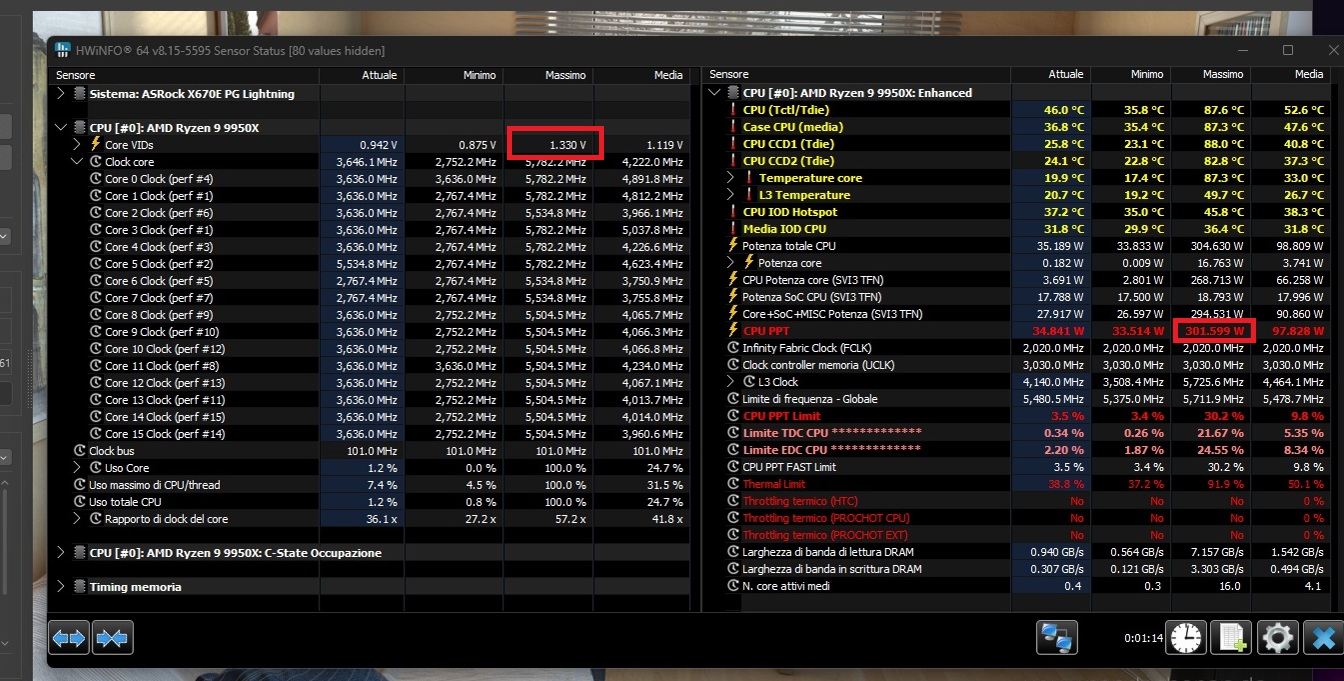Click thermometer icon of CPU IOD Hotspot
This screenshot has height=681, width=1344.
pos(732,212)
